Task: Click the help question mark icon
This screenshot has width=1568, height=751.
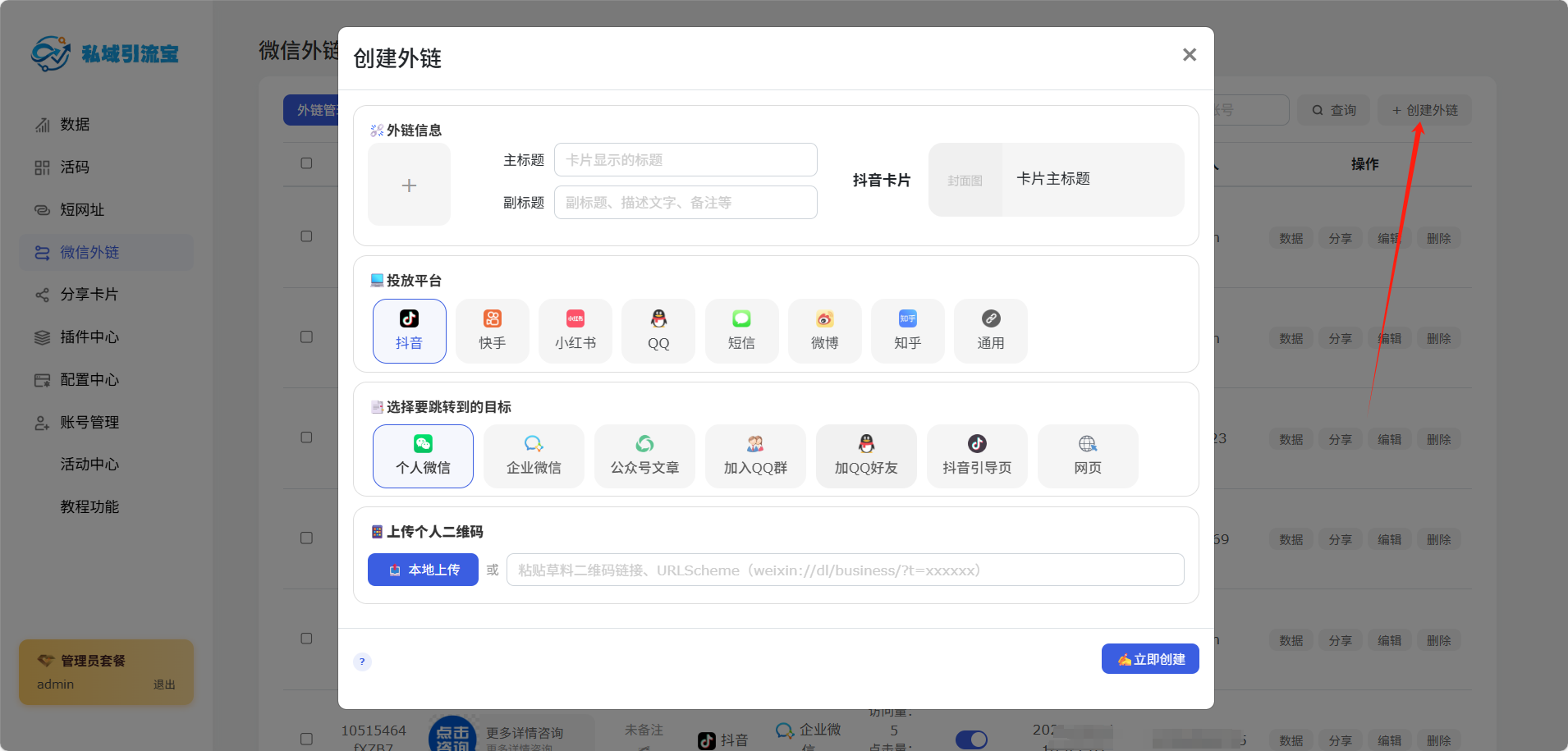Action: coord(362,662)
